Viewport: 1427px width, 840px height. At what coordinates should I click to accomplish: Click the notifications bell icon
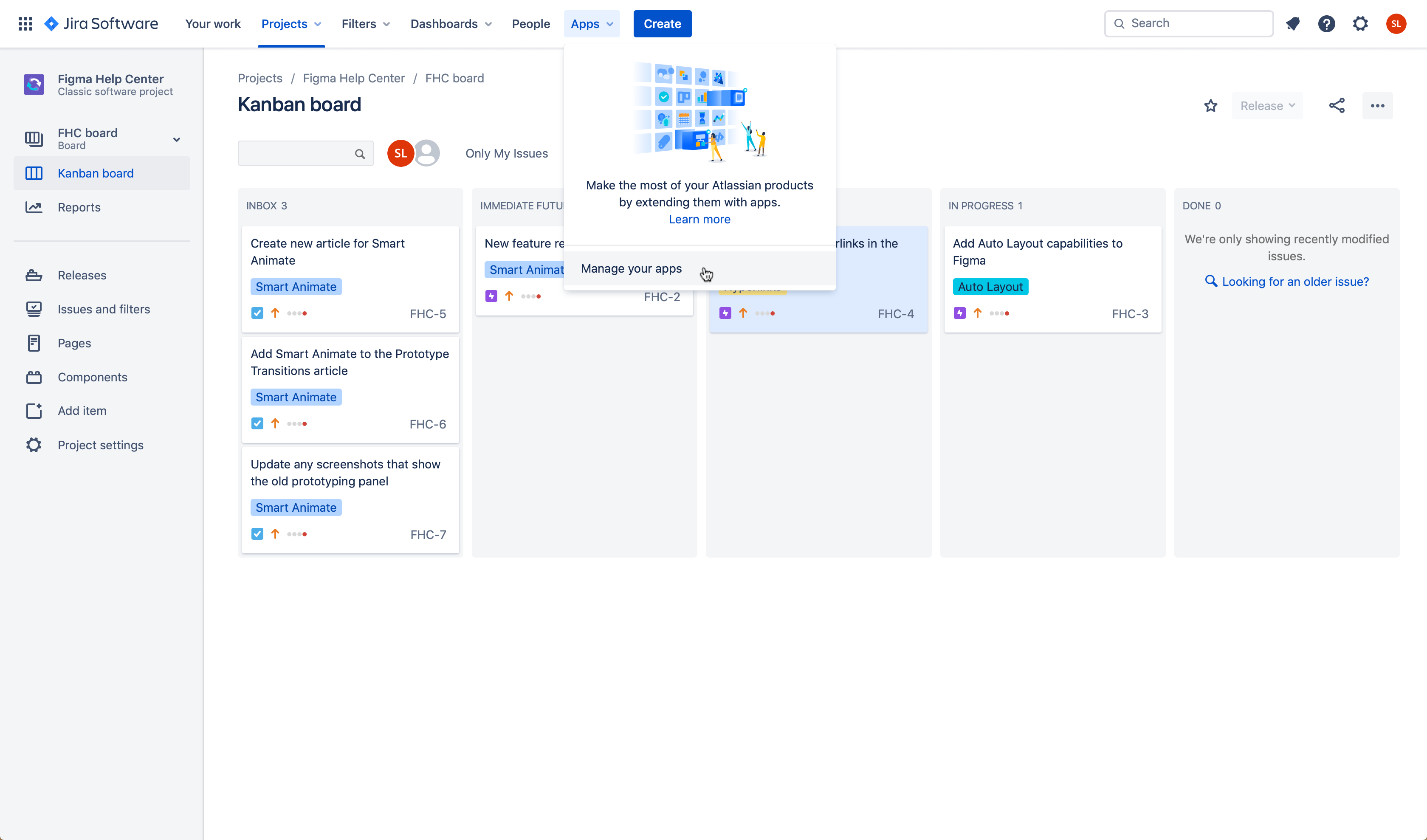(1293, 24)
